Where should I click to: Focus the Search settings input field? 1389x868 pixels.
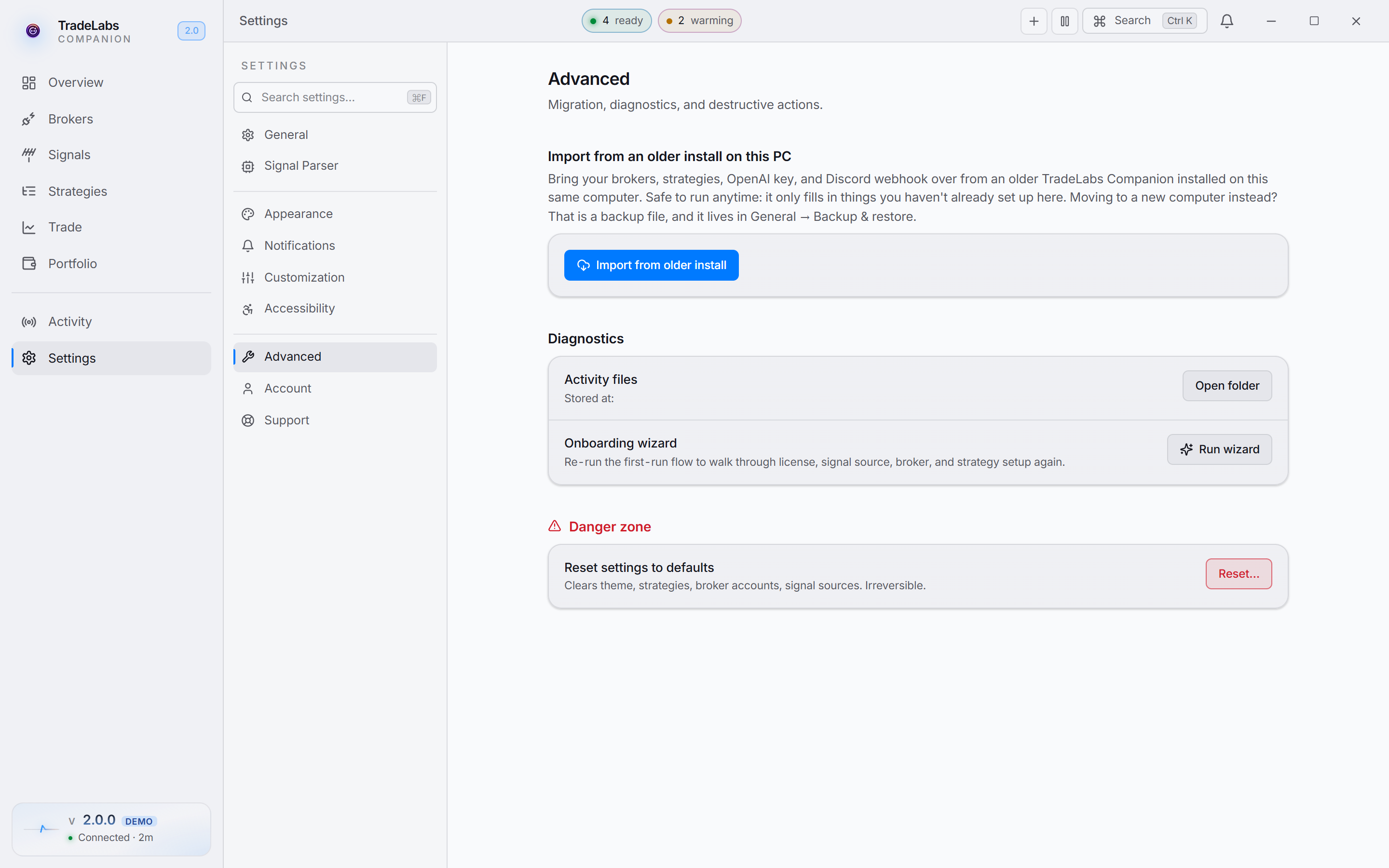(x=335, y=97)
